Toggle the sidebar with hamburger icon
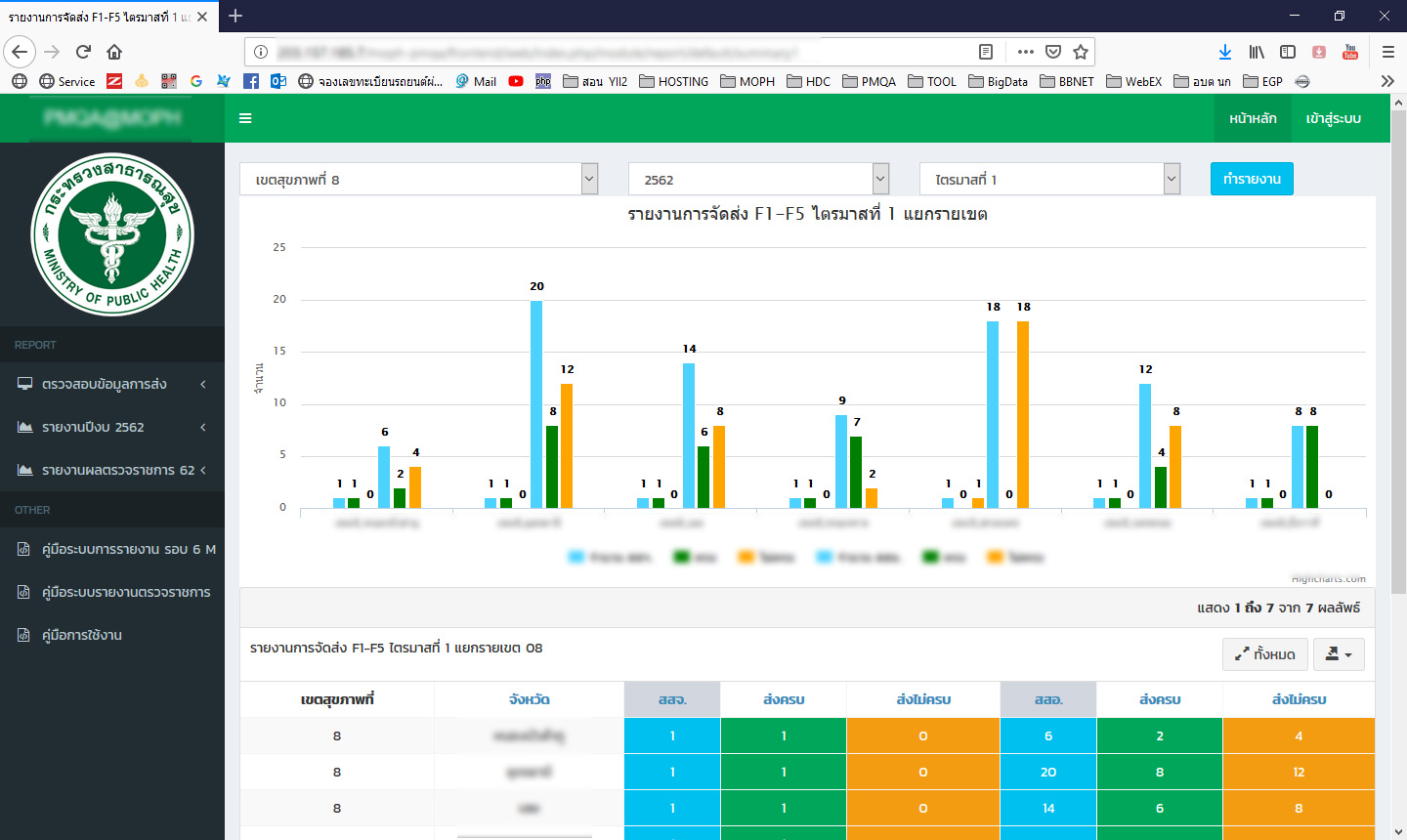1407x840 pixels. 245,118
